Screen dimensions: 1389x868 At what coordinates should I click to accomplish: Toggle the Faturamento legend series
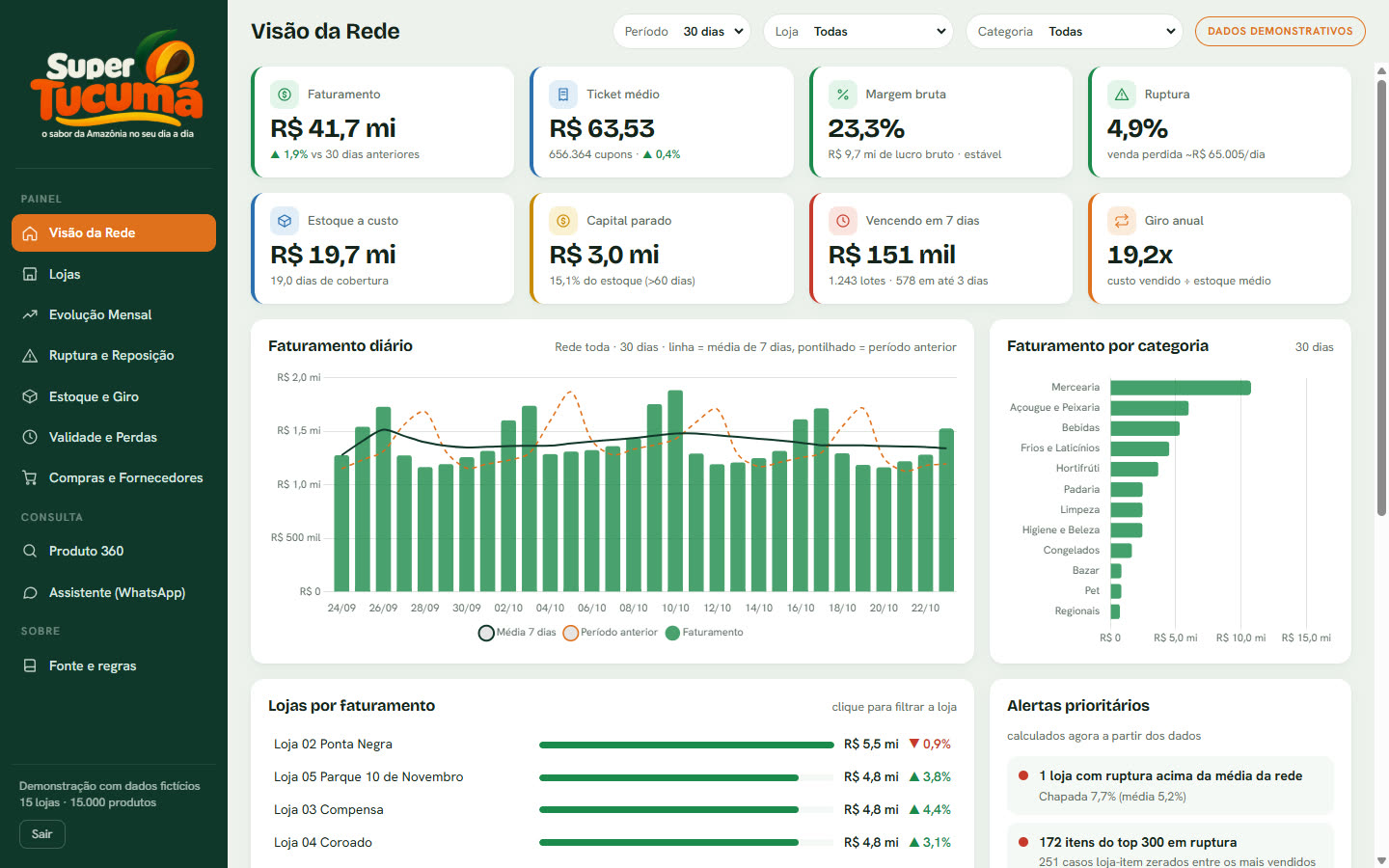(704, 633)
